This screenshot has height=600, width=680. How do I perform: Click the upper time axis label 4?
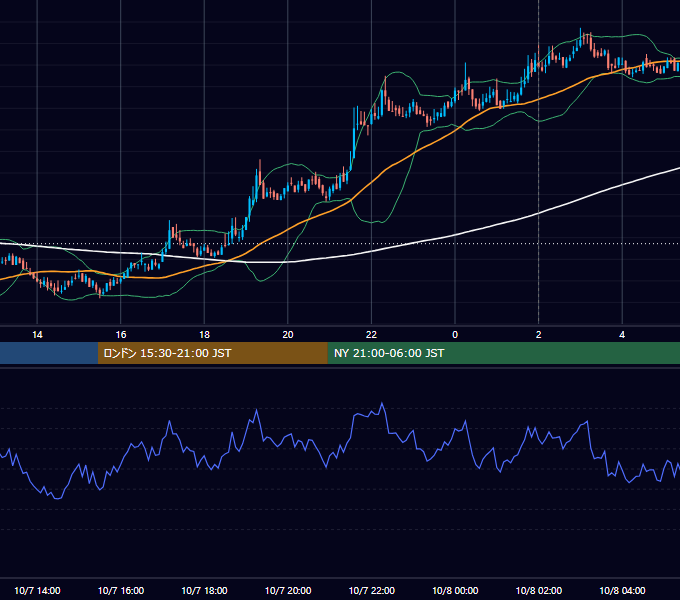point(622,335)
